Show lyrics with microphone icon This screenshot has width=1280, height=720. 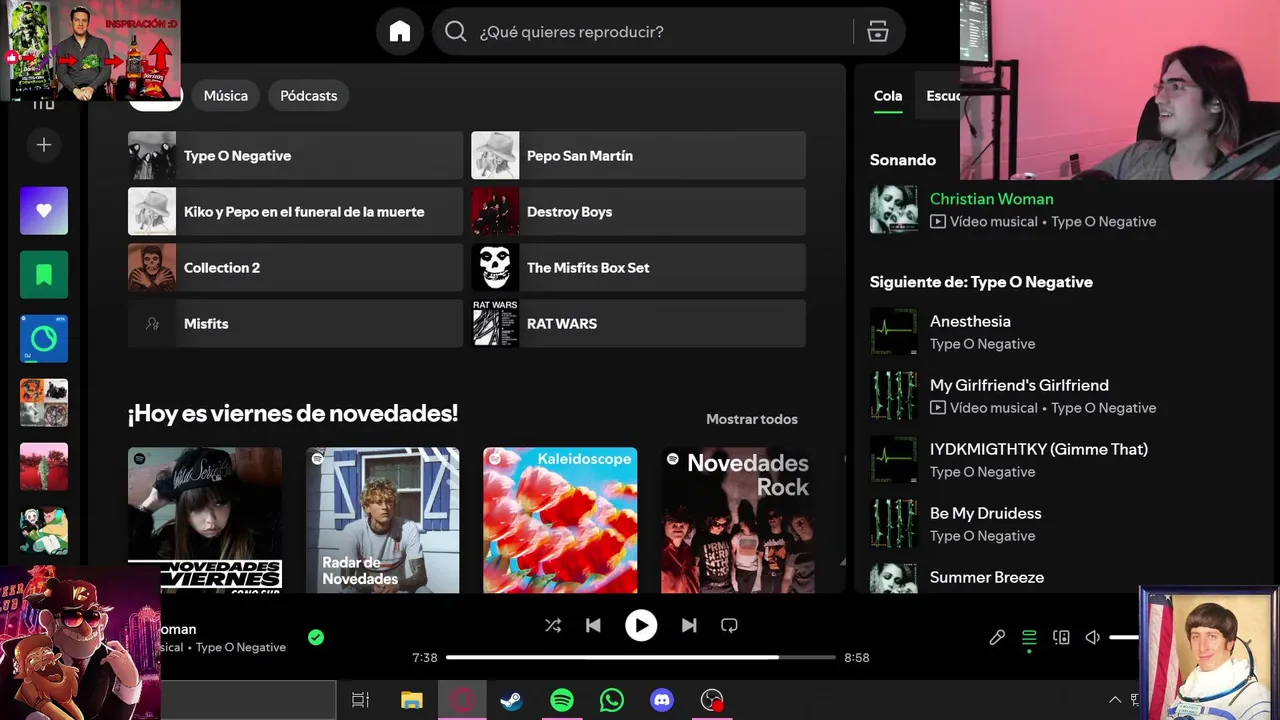(997, 637)
